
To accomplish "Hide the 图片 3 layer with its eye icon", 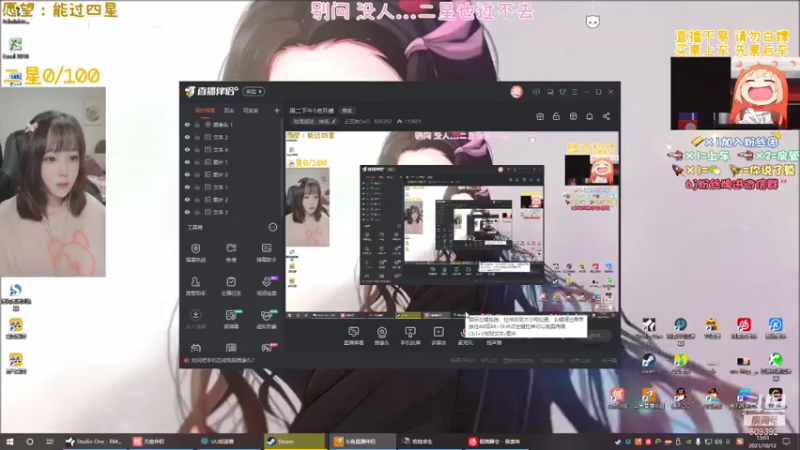I will 187,175.
